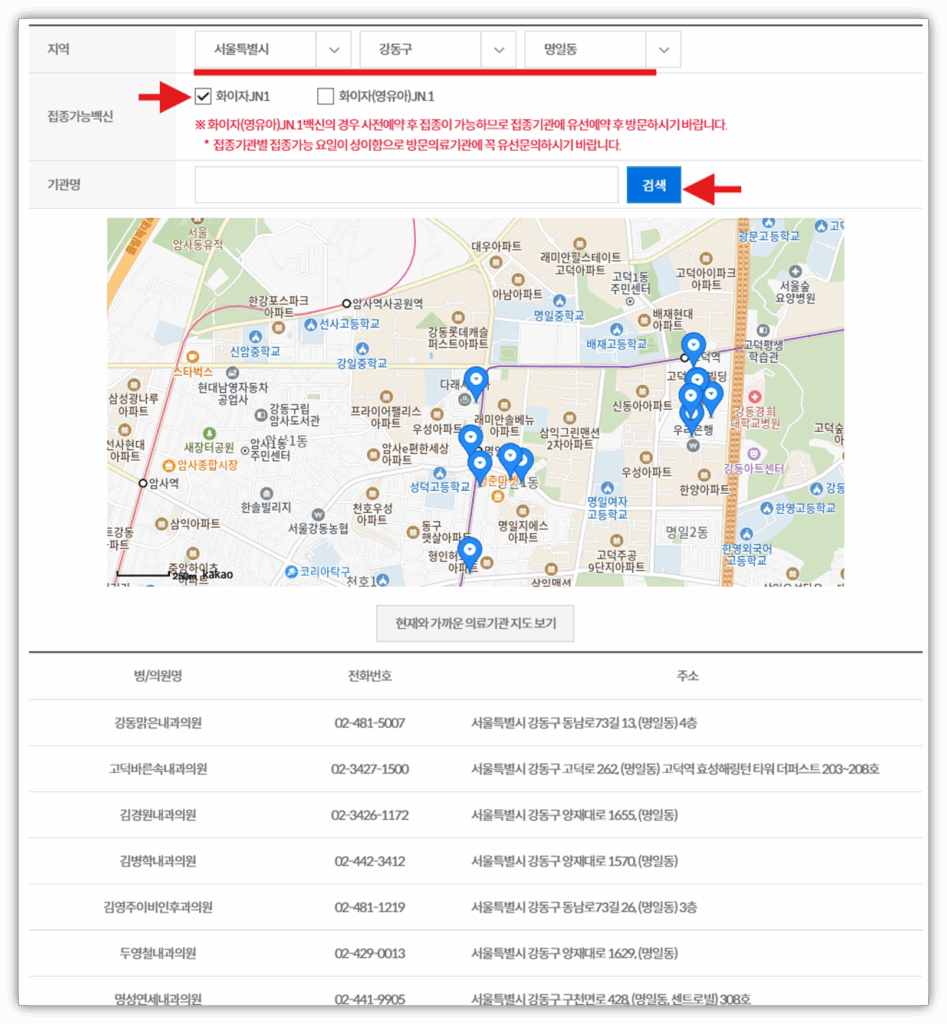Click the 선사고등학교 school icon
The image size is (947, 1024).
[311, 324]
